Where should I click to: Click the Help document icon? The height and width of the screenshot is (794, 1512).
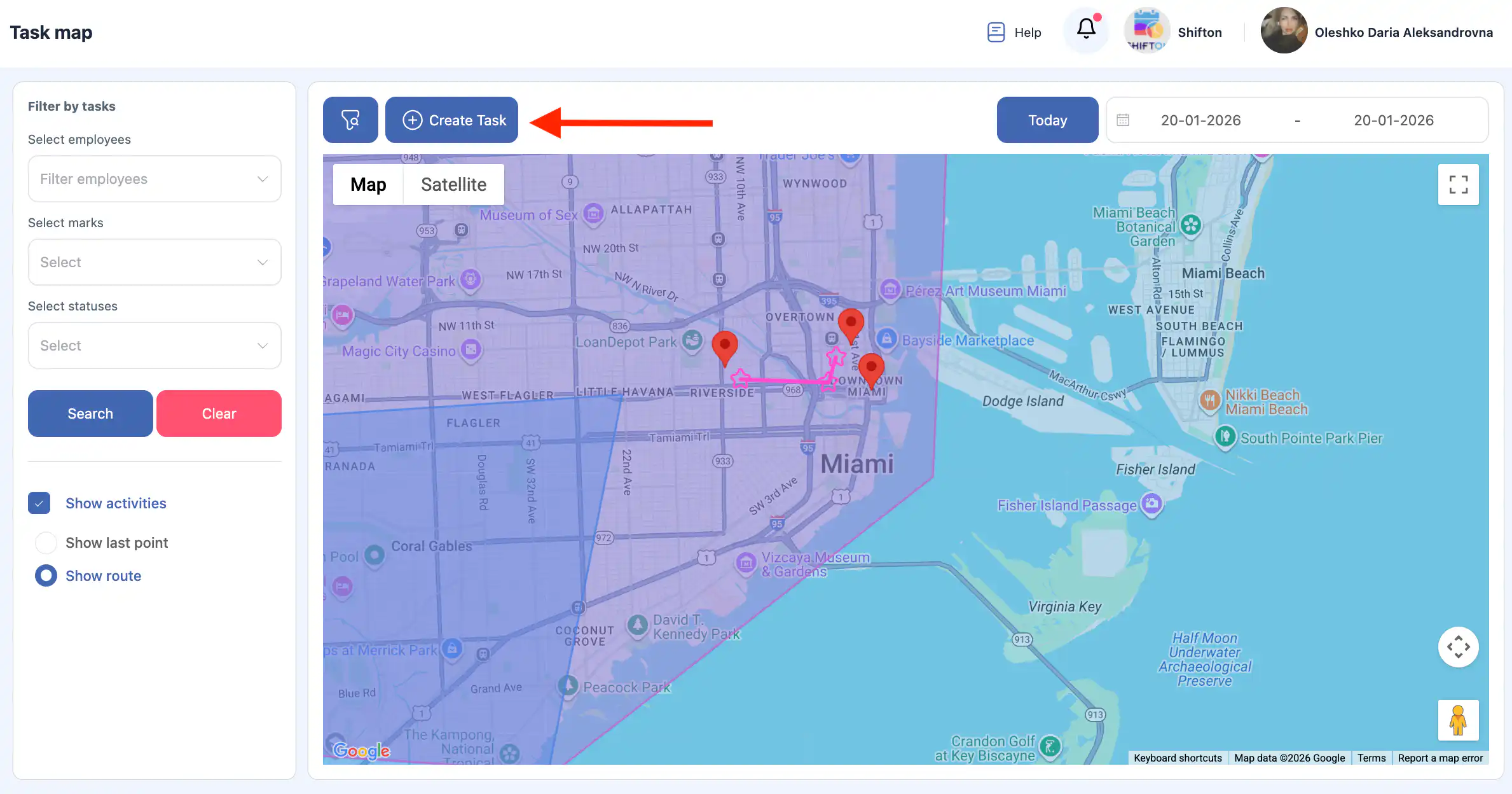[x=996, y=32]
